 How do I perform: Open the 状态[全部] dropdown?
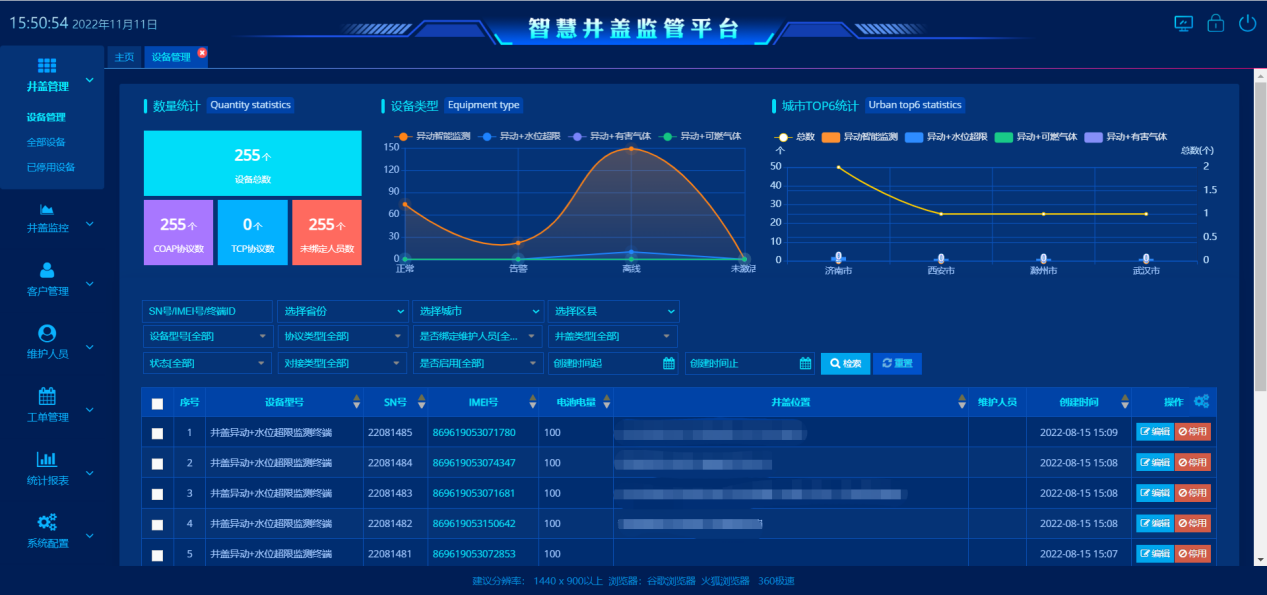click(207, 363)
